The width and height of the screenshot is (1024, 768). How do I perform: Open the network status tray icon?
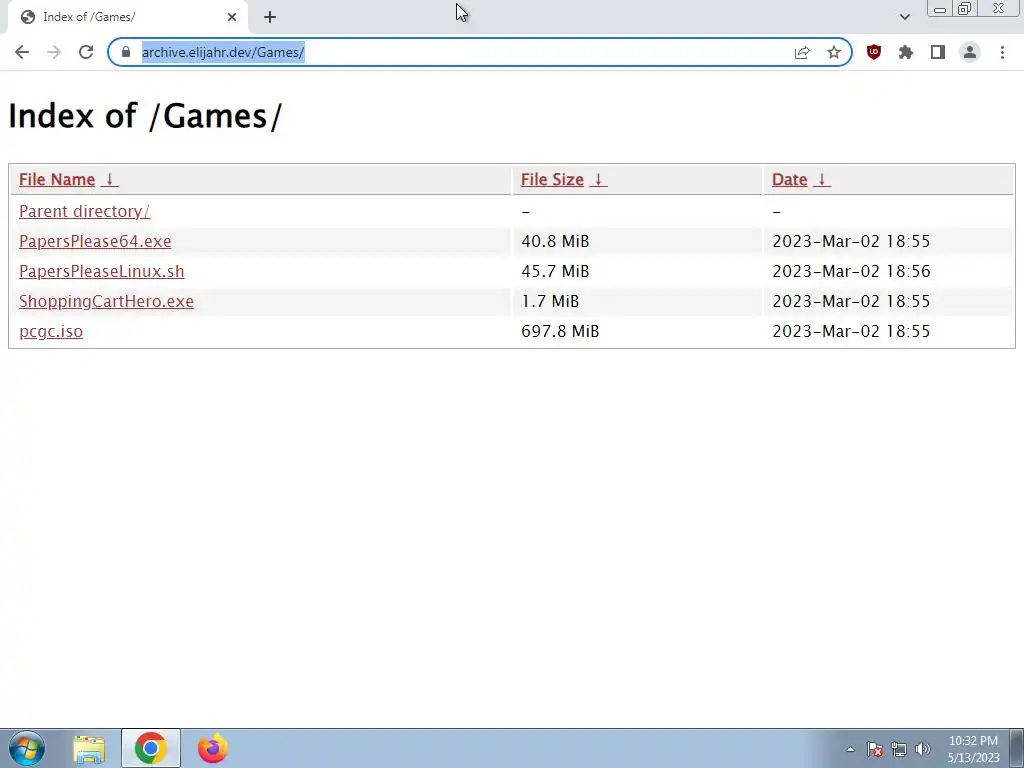click(x=899, y=749)
